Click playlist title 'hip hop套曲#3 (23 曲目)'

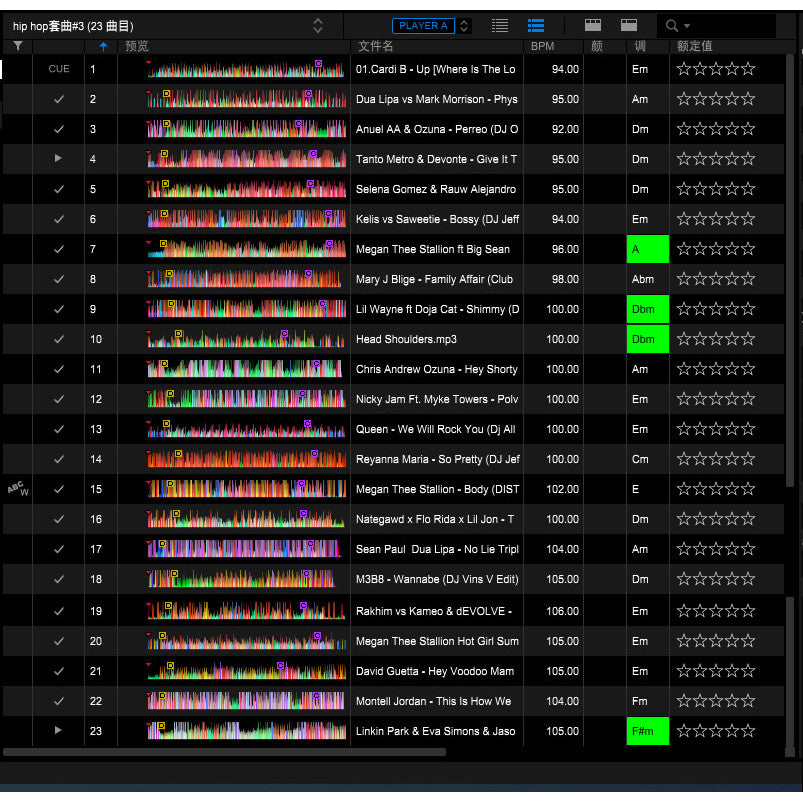73,26
